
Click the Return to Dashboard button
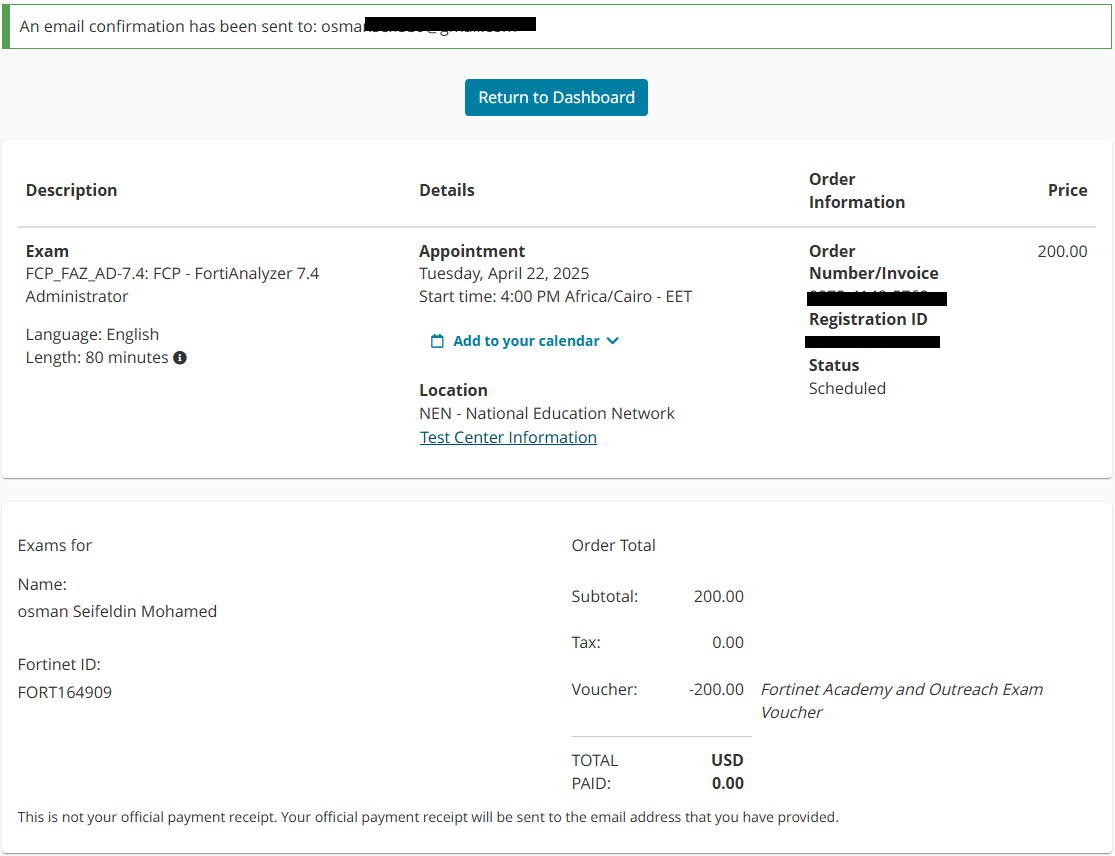pyautogui.click(x=556, y=98)
